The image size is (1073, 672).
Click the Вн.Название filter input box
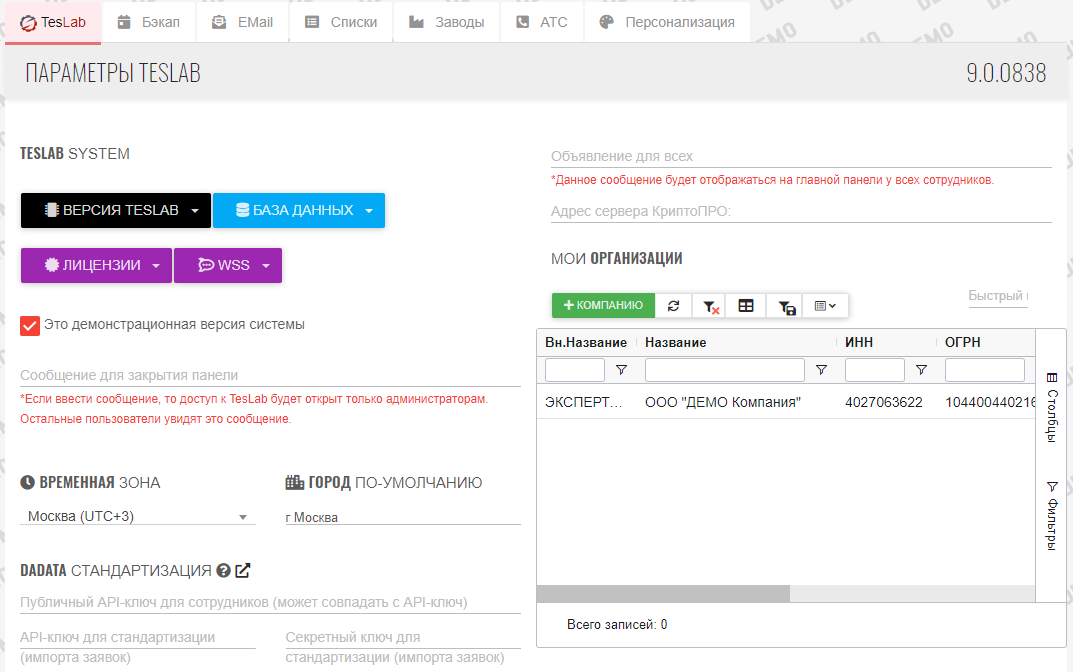point(575,370)
